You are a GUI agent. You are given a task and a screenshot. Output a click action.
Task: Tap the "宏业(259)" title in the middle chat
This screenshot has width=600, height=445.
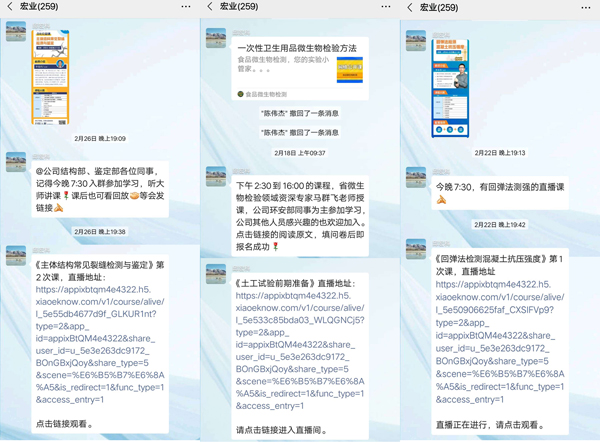[238, 7]
